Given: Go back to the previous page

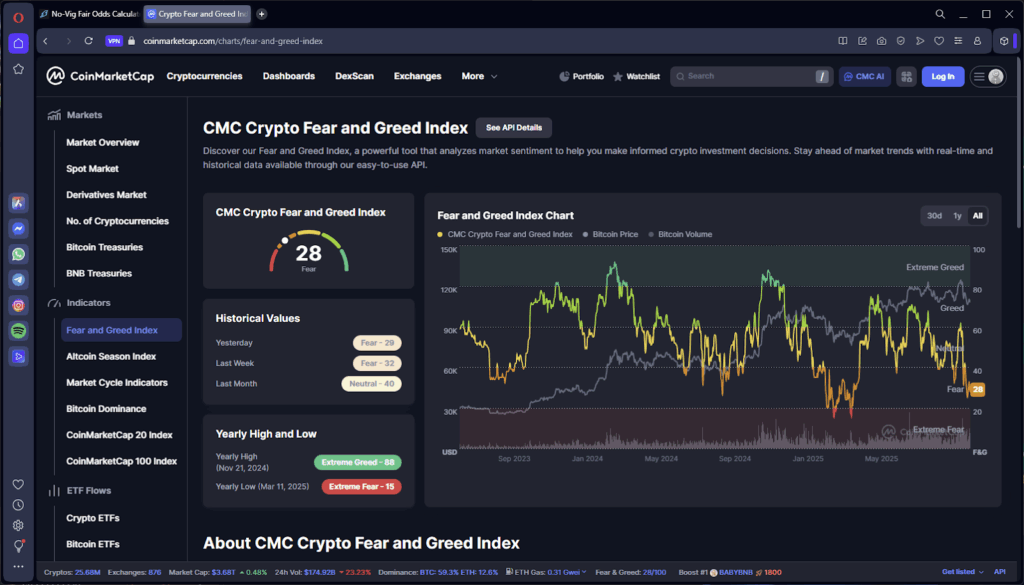Looking at the screenshot, I should [46, 40].
